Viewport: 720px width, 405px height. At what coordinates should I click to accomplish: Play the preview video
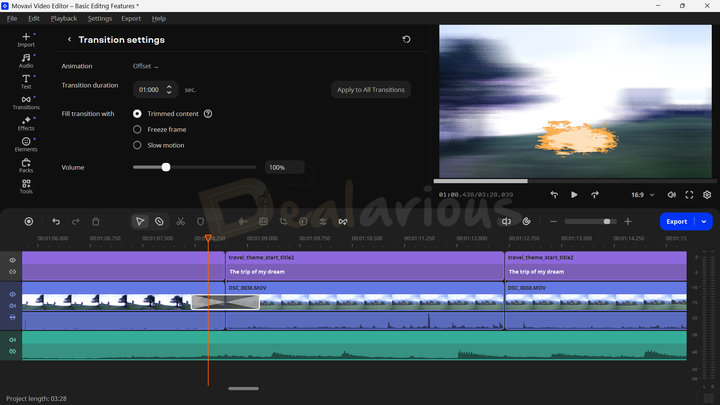tap(574, 195)
